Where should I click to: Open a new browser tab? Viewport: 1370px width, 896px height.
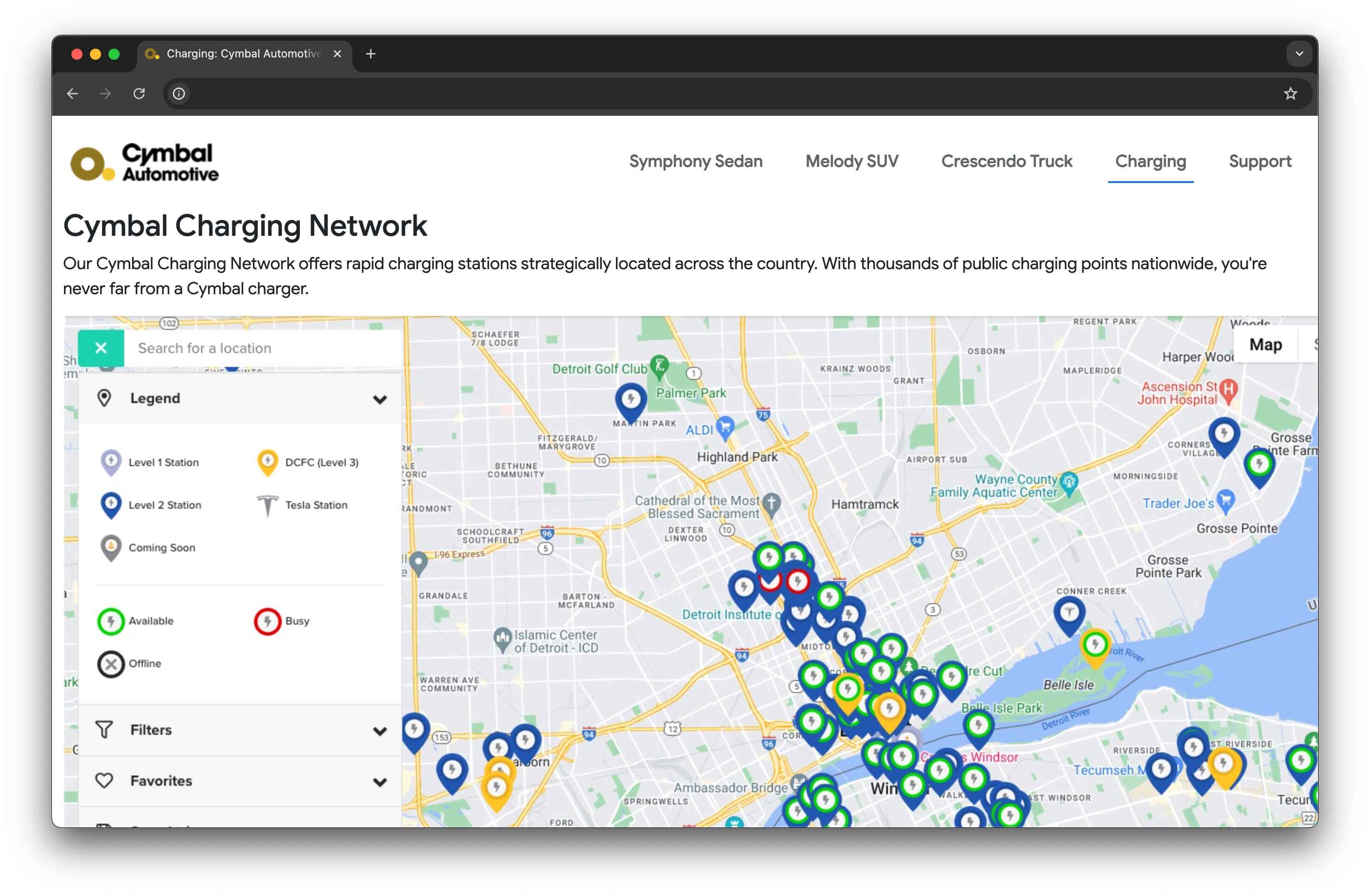coord(371,54)
